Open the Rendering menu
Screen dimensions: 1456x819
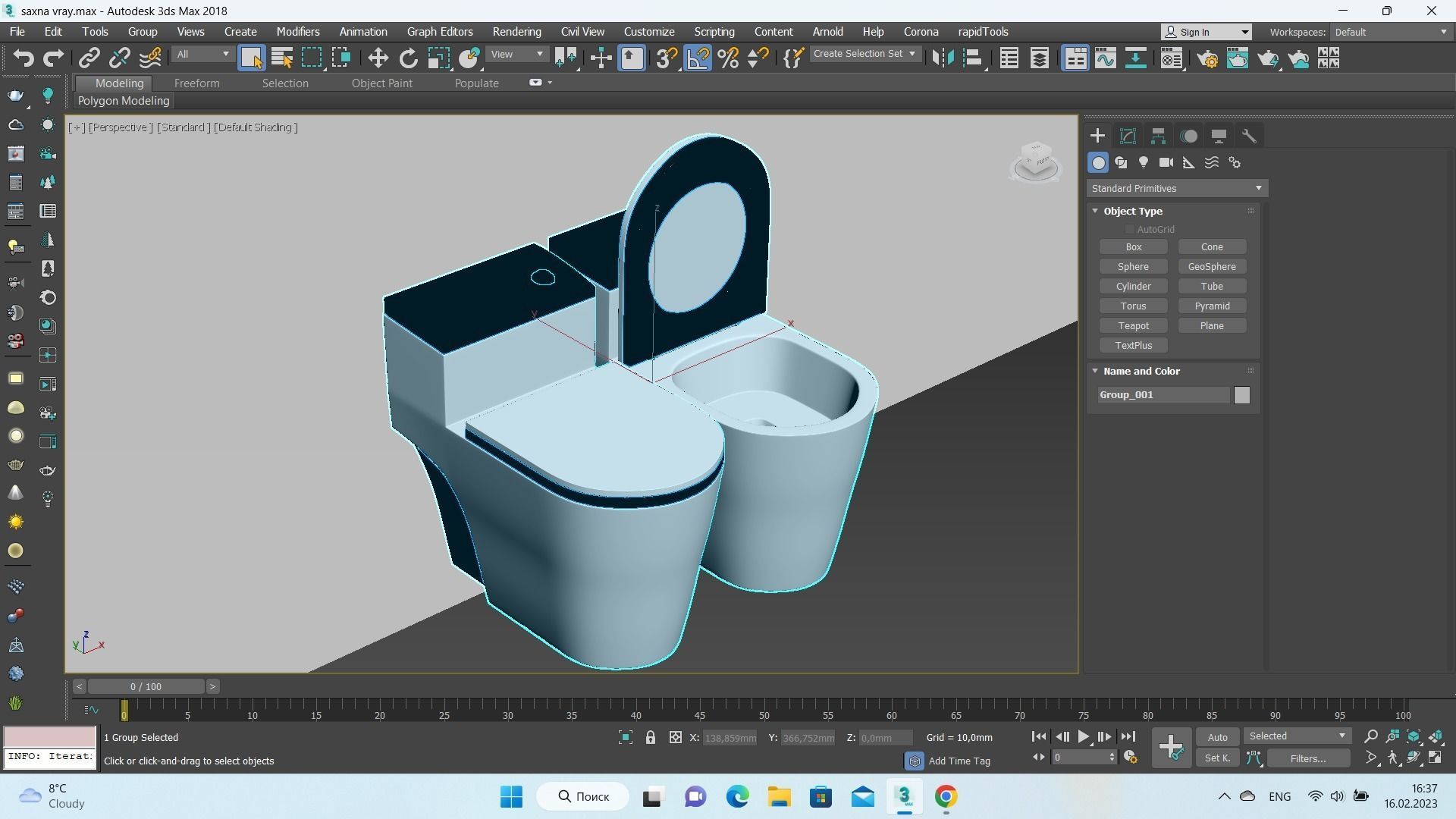coord(516,32)
